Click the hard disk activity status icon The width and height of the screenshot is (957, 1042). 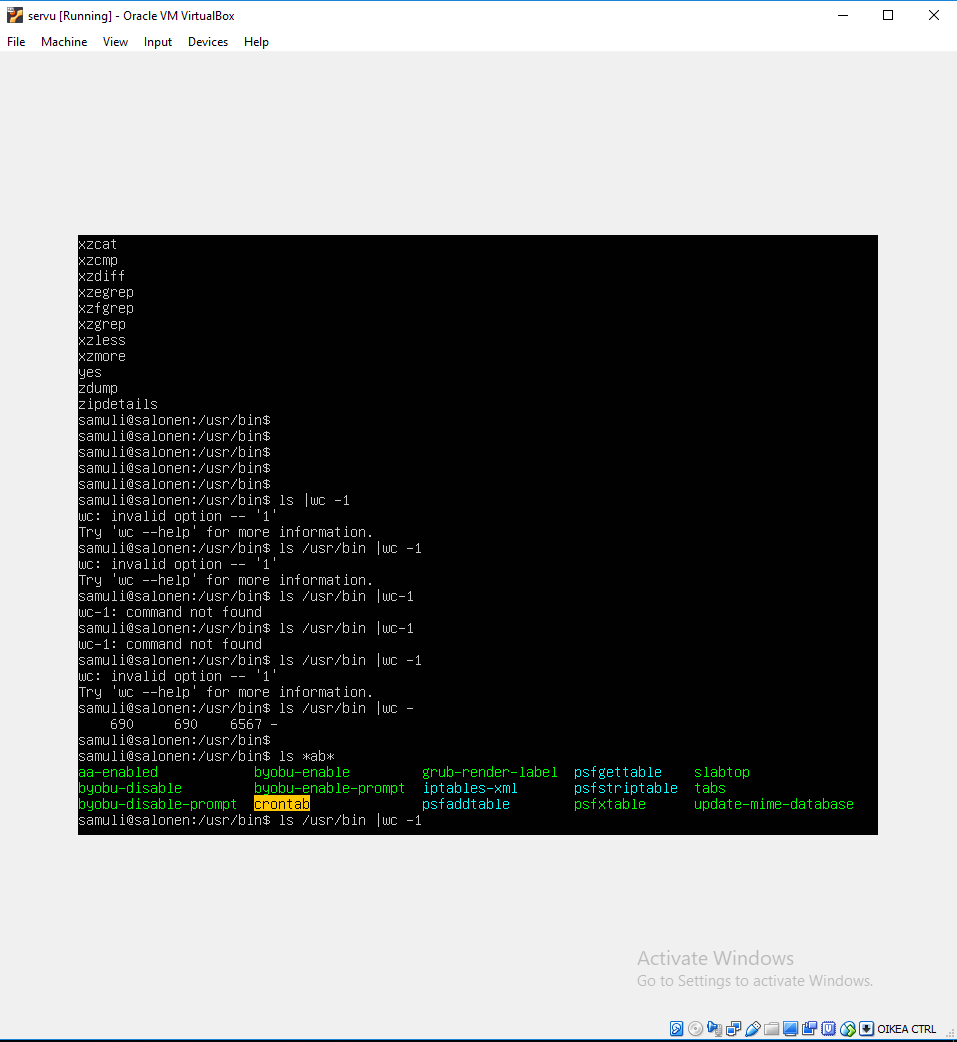point(677,1028)
